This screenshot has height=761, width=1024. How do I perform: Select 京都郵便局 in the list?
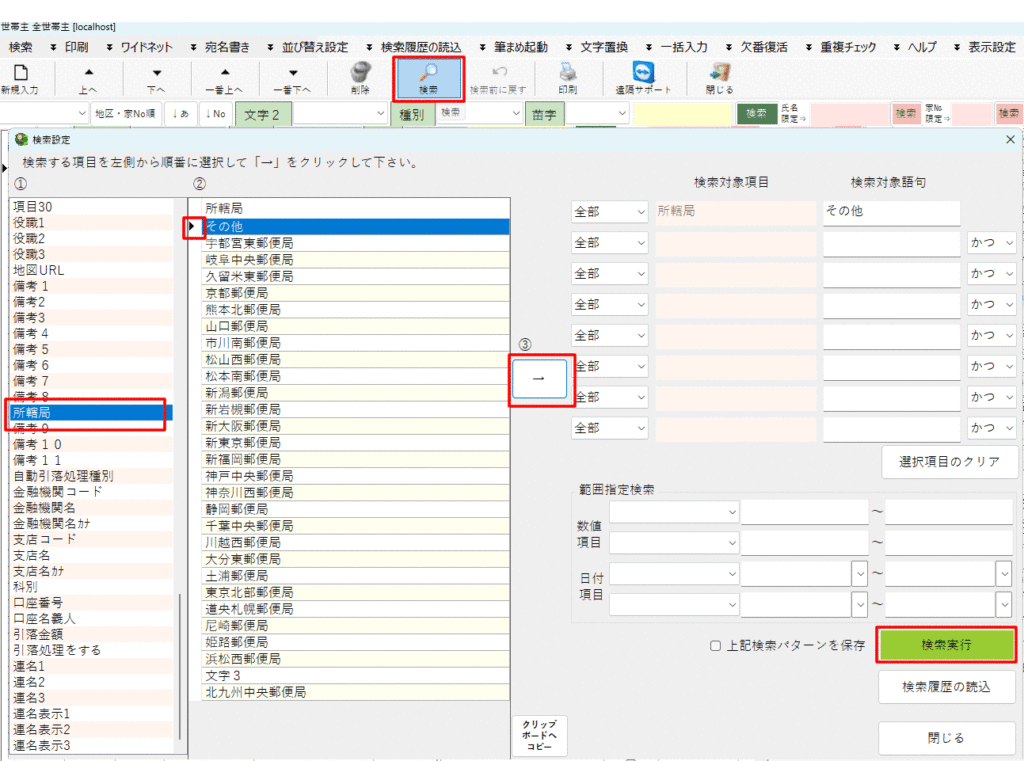236,293
